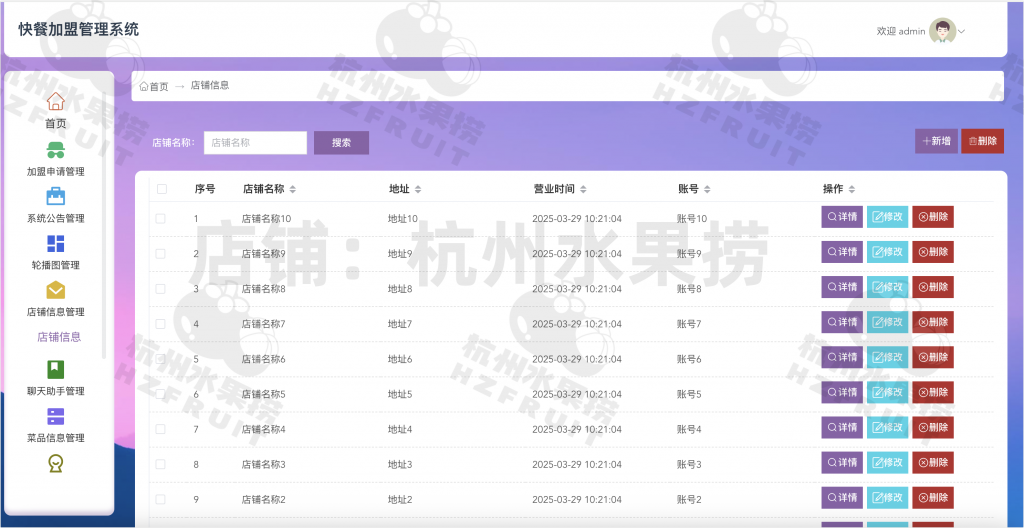Screen dimensions: 1024x528
Task: Open the 加盟申请管理 menu label
Action: 56,172
